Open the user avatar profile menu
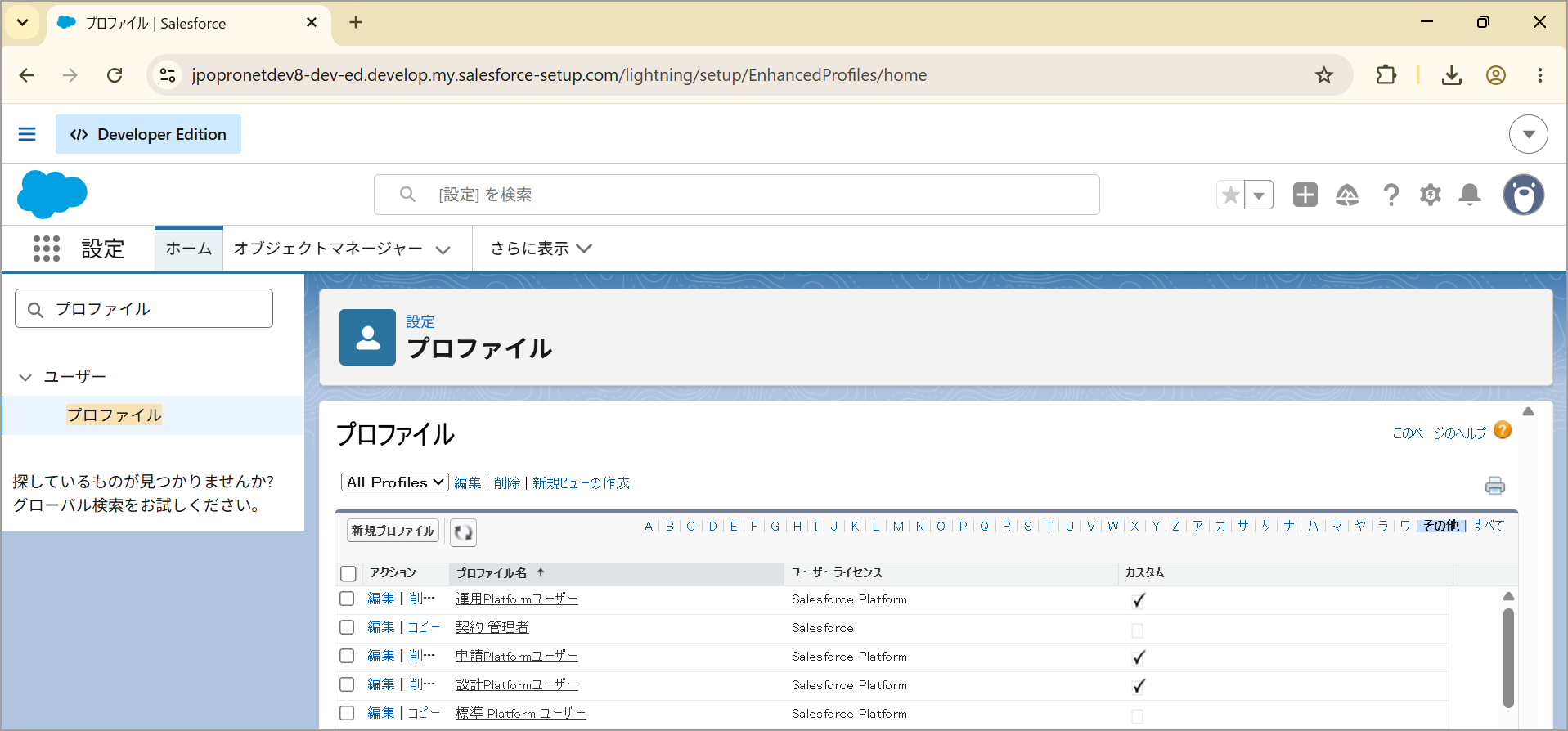 [1524, 195]
